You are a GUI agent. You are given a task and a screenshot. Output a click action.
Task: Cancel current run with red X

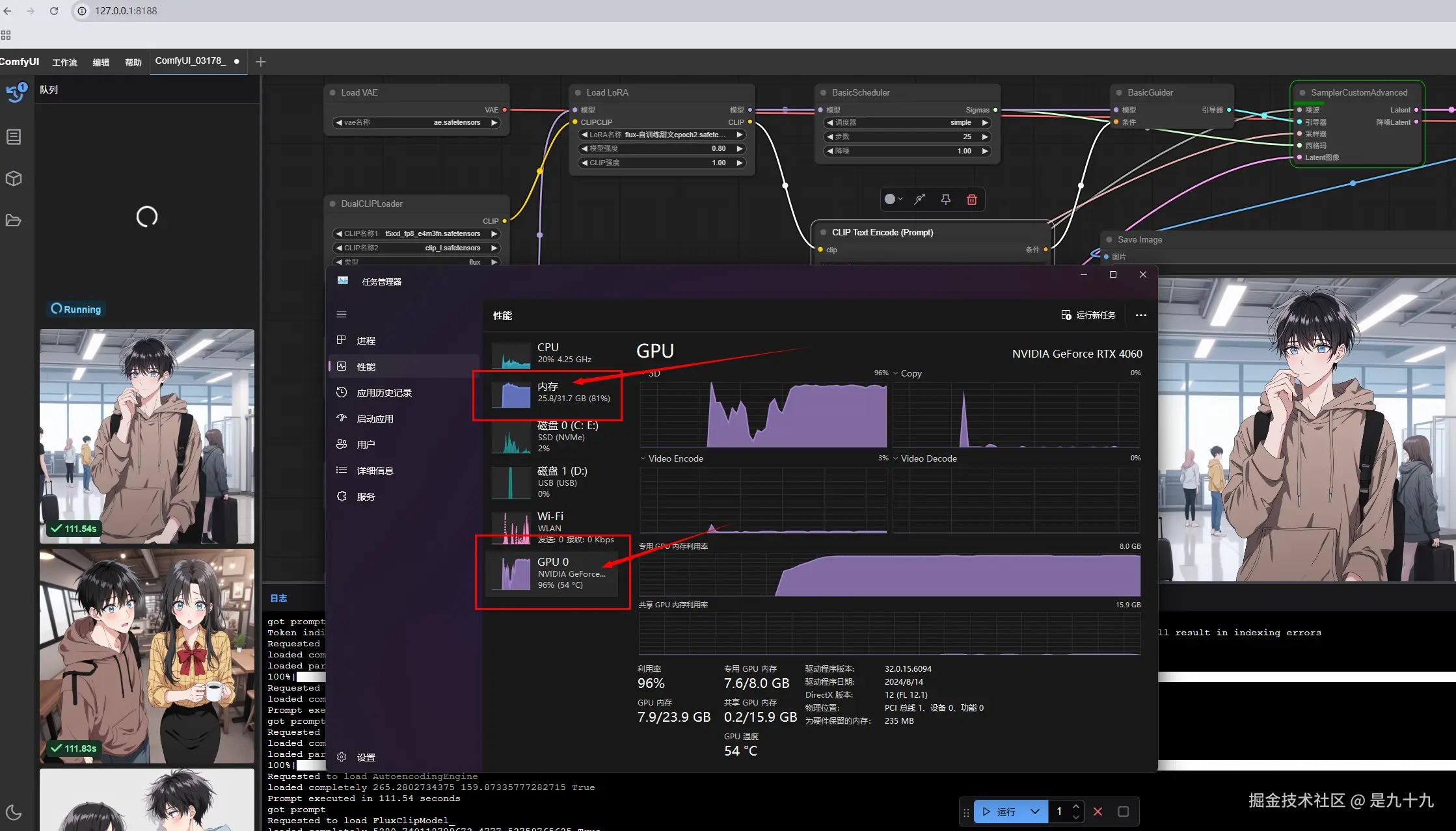coord(1098,811)
